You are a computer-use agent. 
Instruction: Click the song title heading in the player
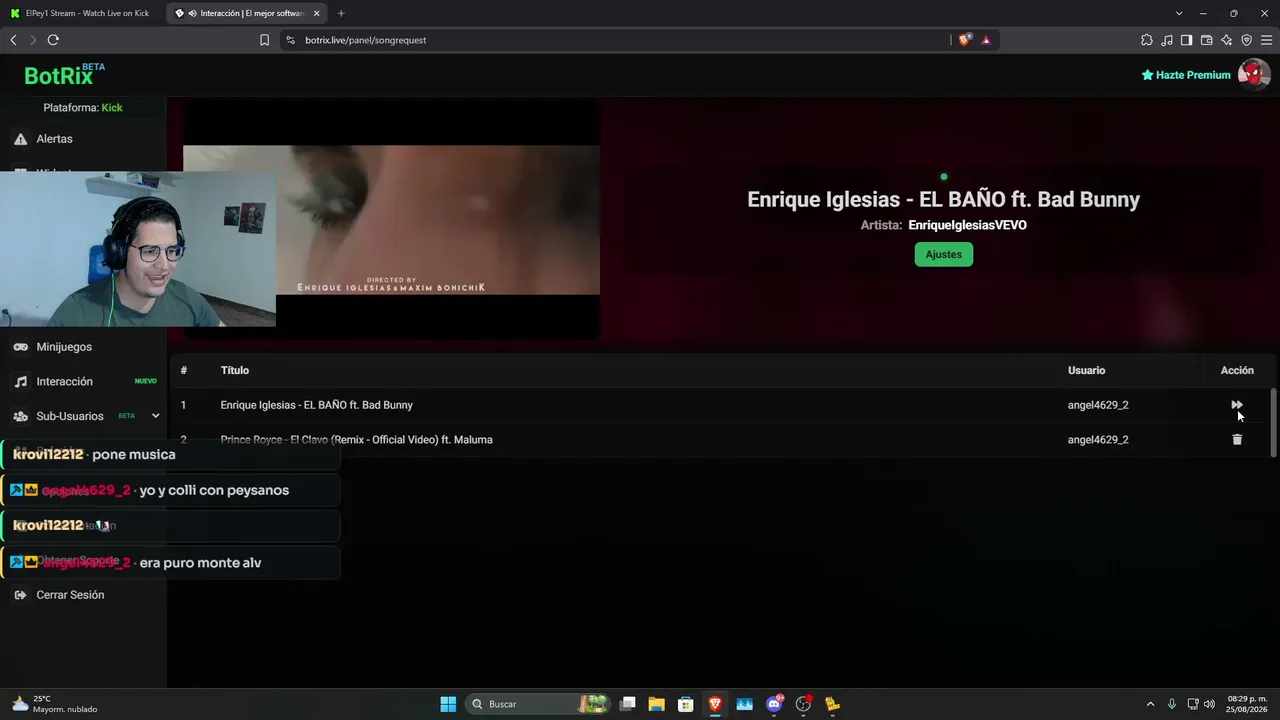943,199
